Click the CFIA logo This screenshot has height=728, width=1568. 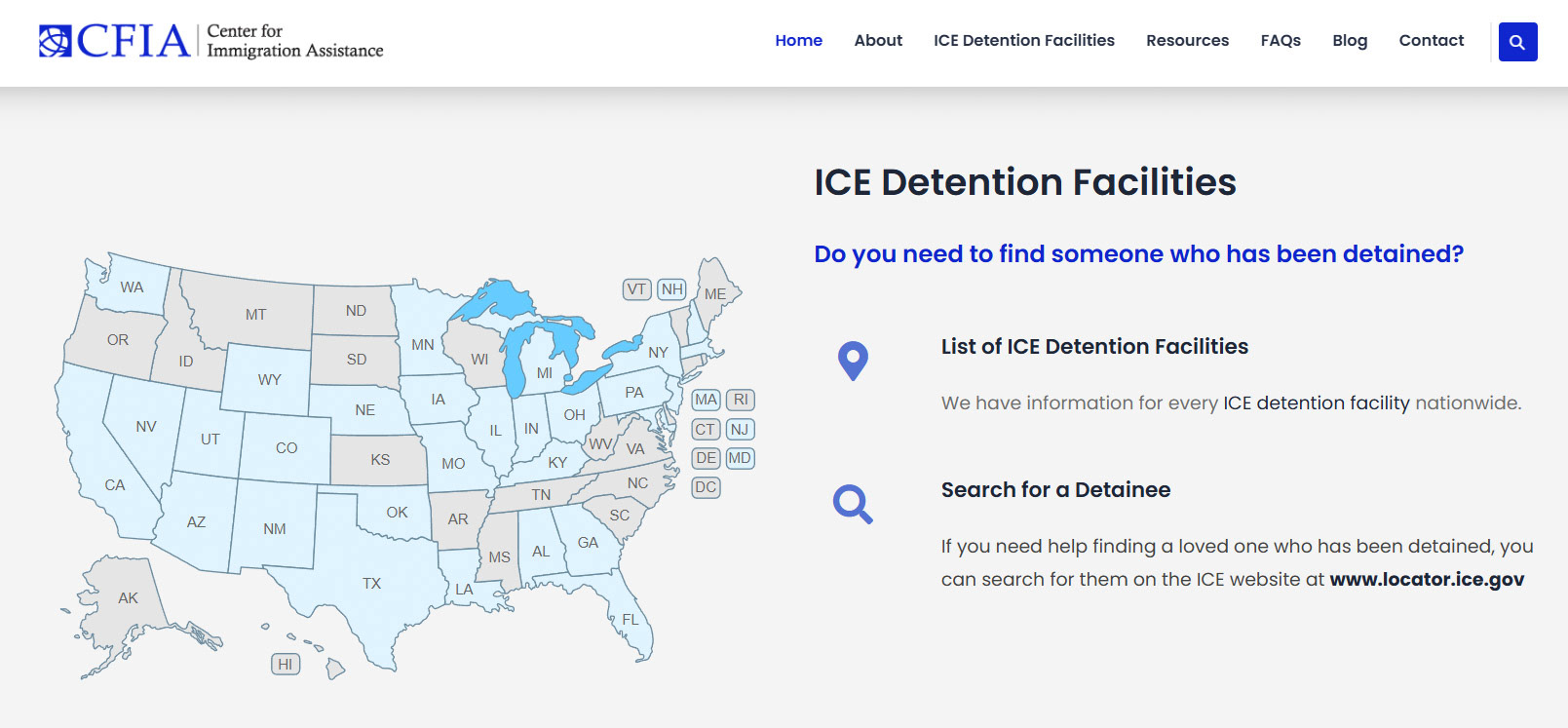click(210, 41)
